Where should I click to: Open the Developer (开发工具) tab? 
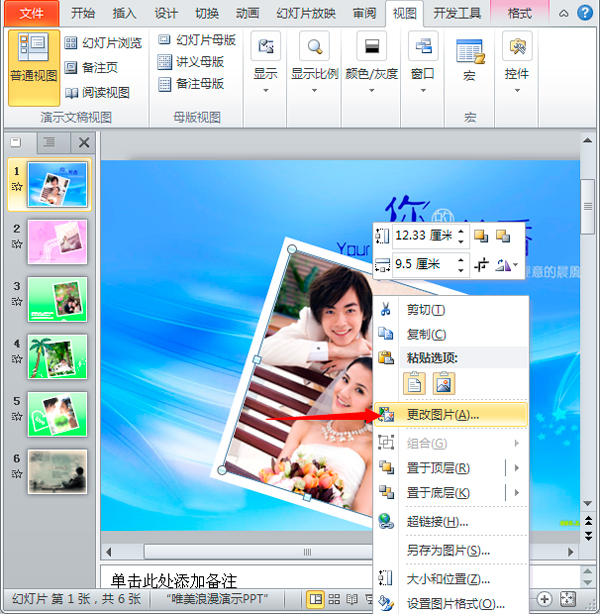point(457,13)
